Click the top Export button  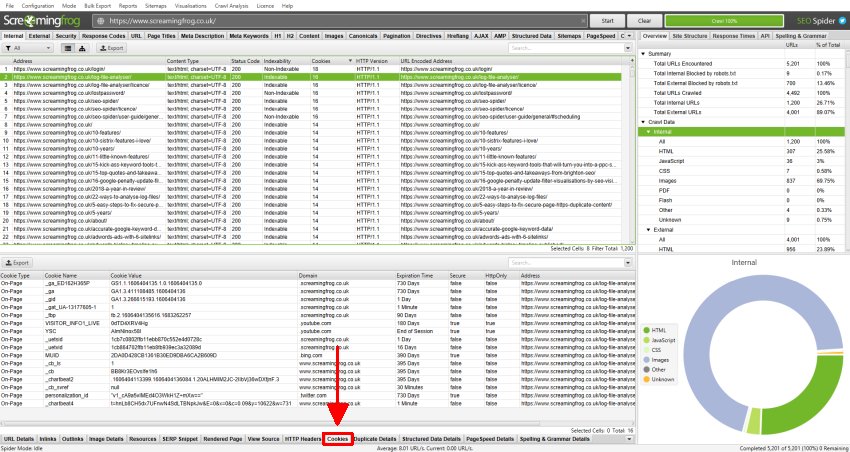point(112,48)
